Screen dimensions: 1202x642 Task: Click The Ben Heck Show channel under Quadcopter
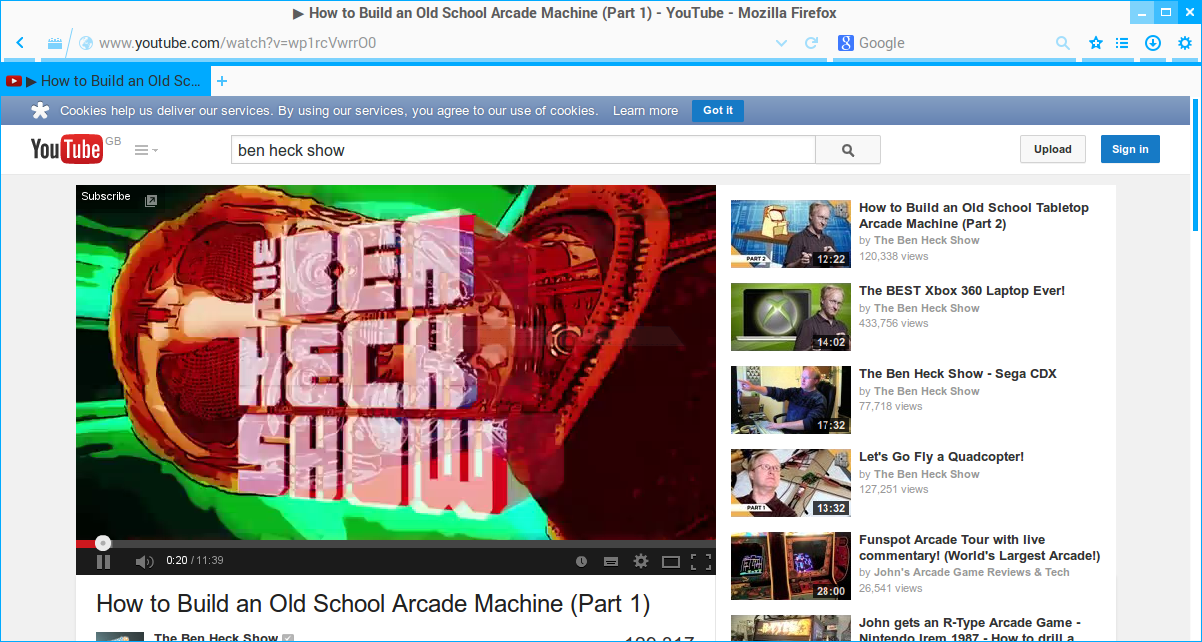927,474
